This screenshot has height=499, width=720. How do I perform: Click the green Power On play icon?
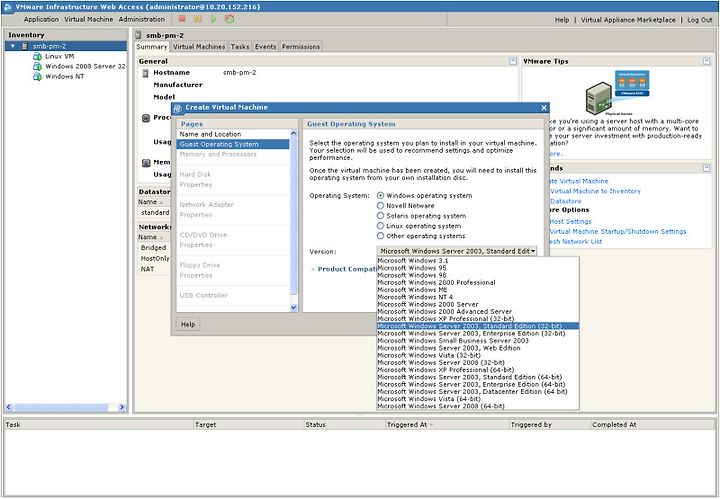coord(214,19)
